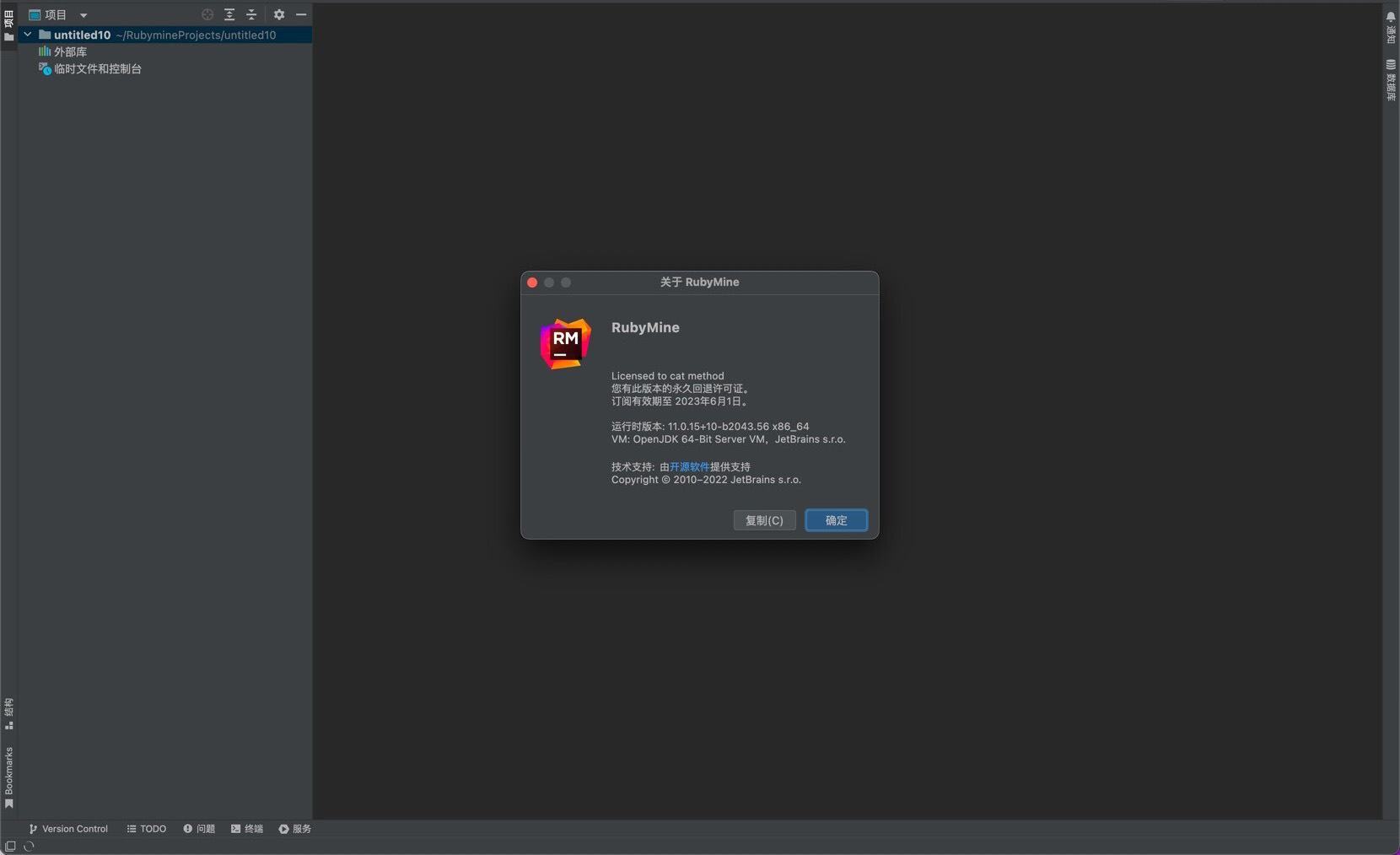The width and height of the screenshot is (1400, 855).
Task: Open the 问题 problems tool window
Action: tap(199, 829)
